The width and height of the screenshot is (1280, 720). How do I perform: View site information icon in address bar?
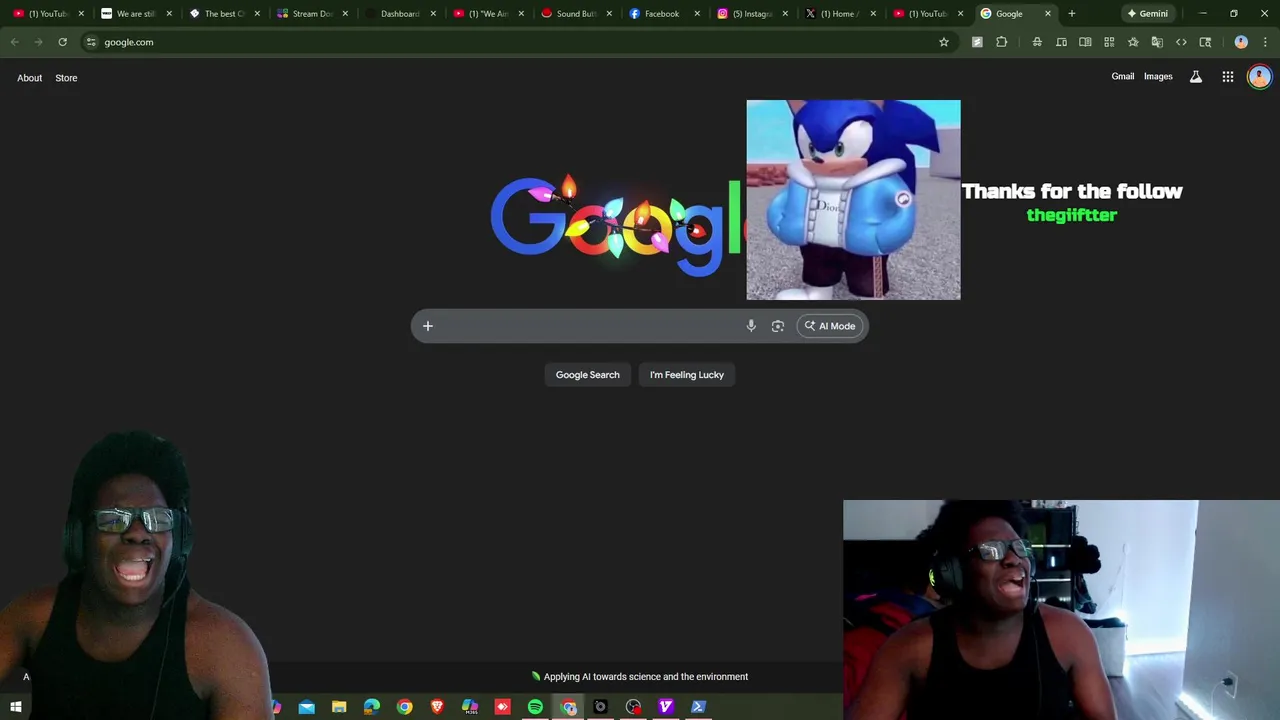91,42
